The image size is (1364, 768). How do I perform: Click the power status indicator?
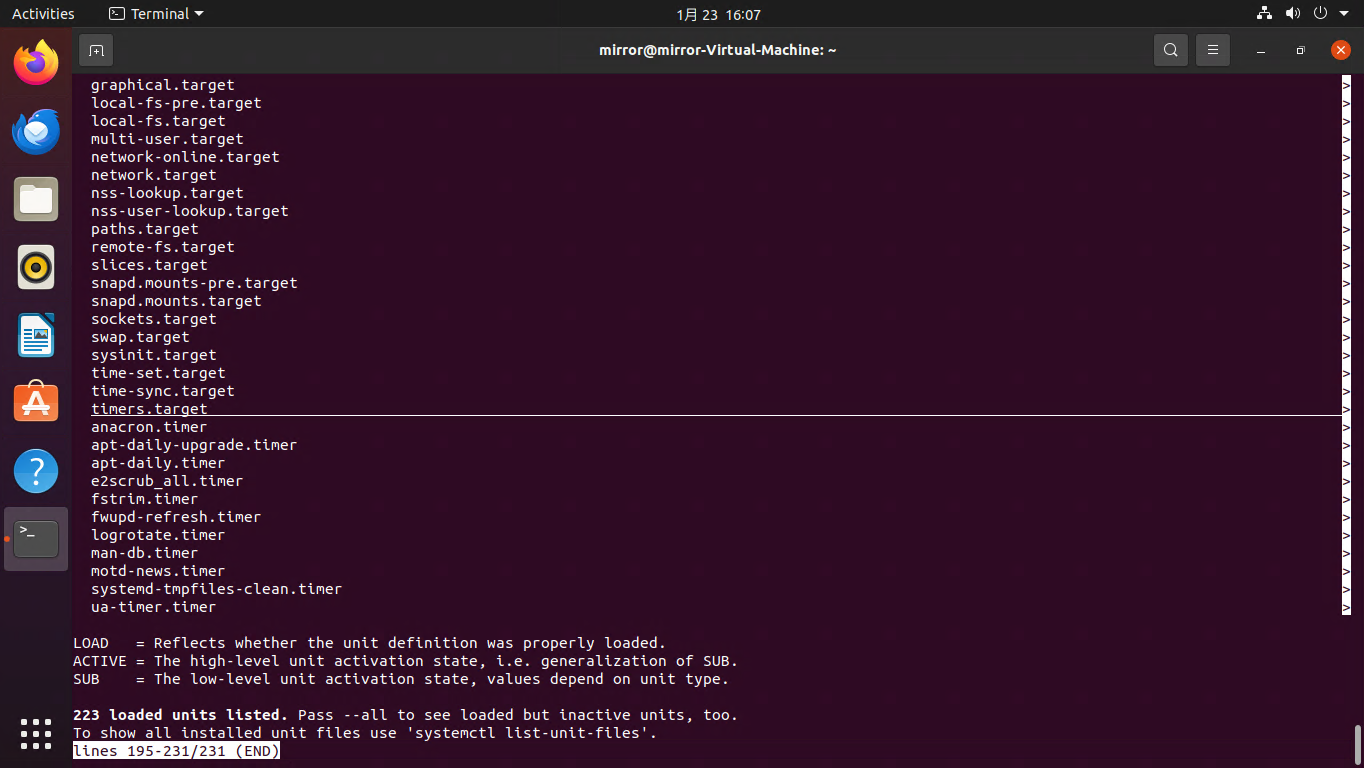[1320, 13]
